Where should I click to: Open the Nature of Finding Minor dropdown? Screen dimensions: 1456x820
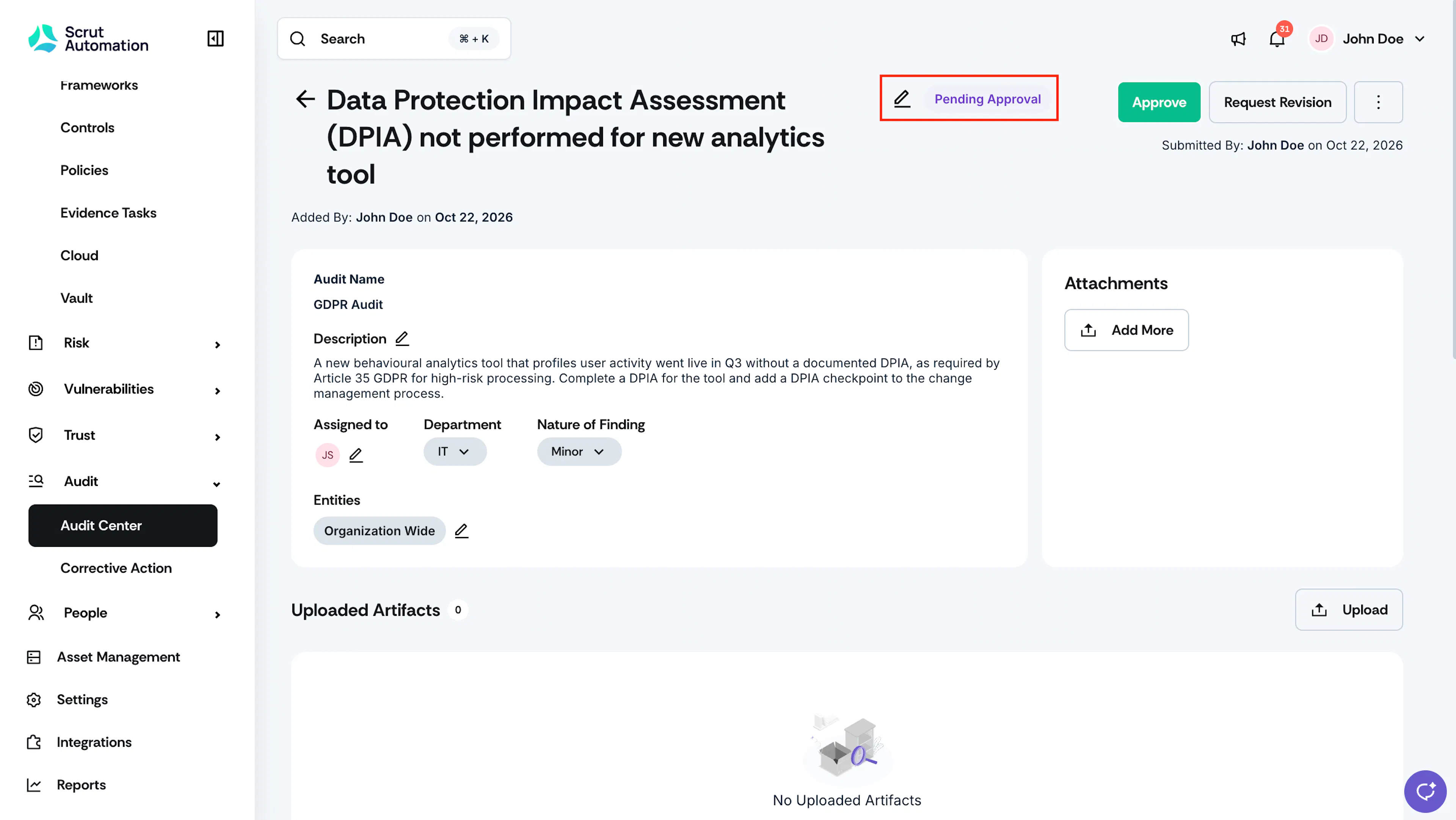click(x=579, y=451)
